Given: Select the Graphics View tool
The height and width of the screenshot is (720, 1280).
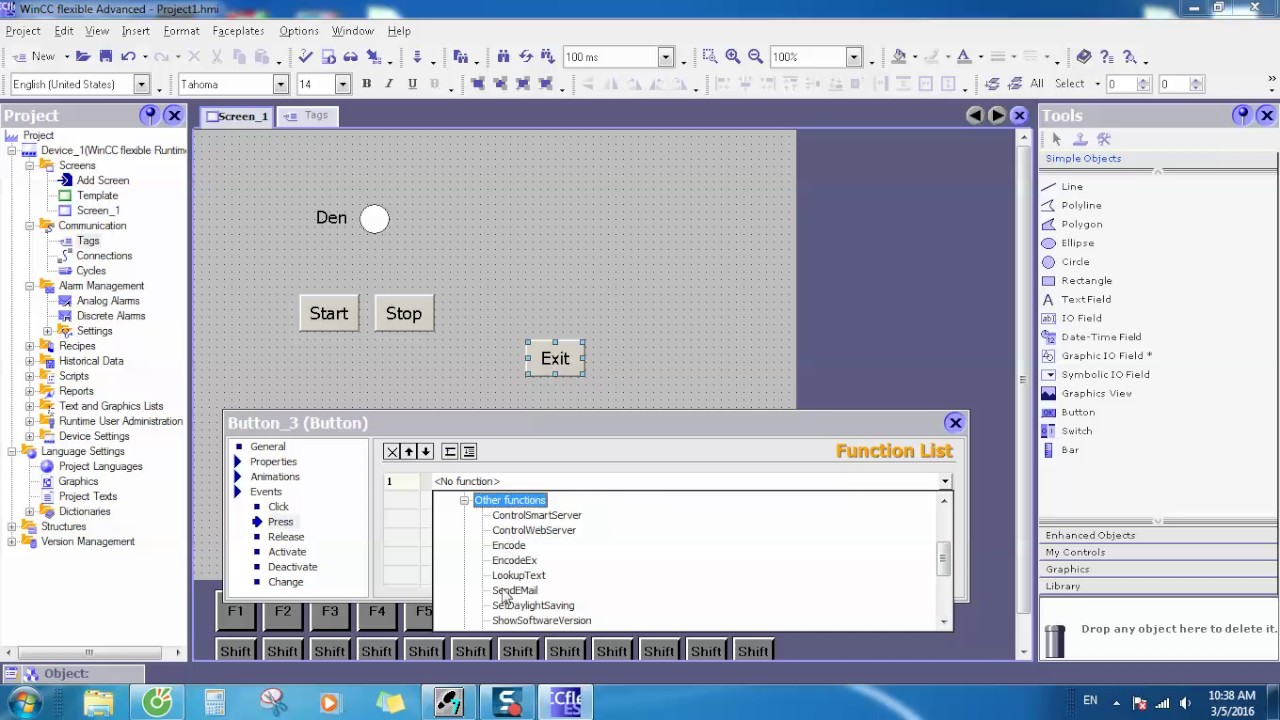Looking at the screenshot, I should 1096,393.
